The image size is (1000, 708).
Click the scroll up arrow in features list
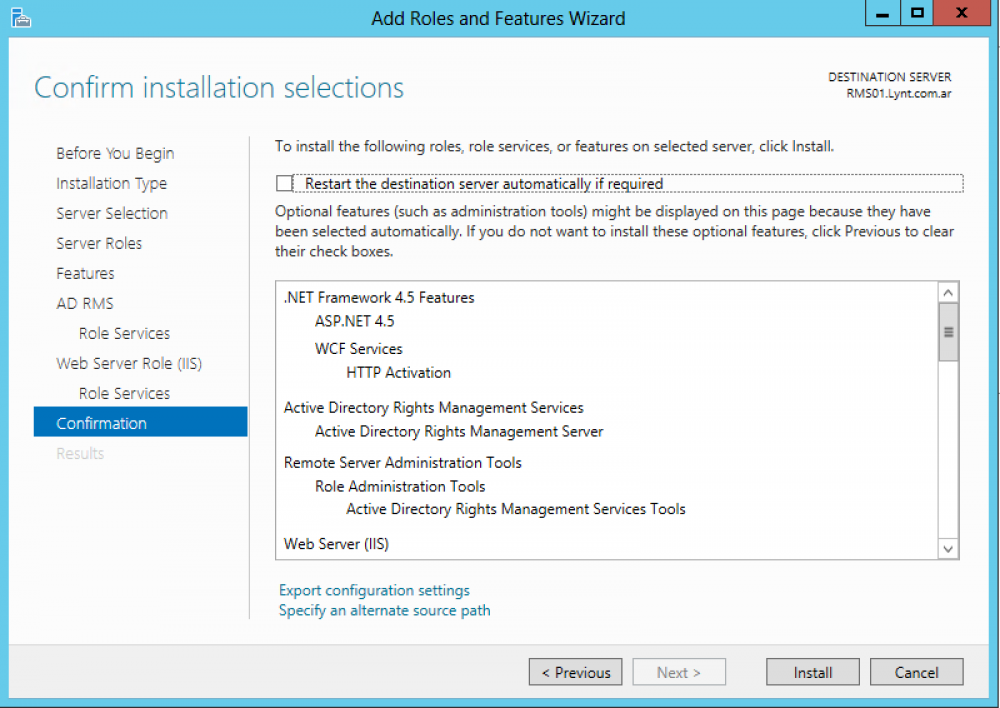tap(948, 293)
